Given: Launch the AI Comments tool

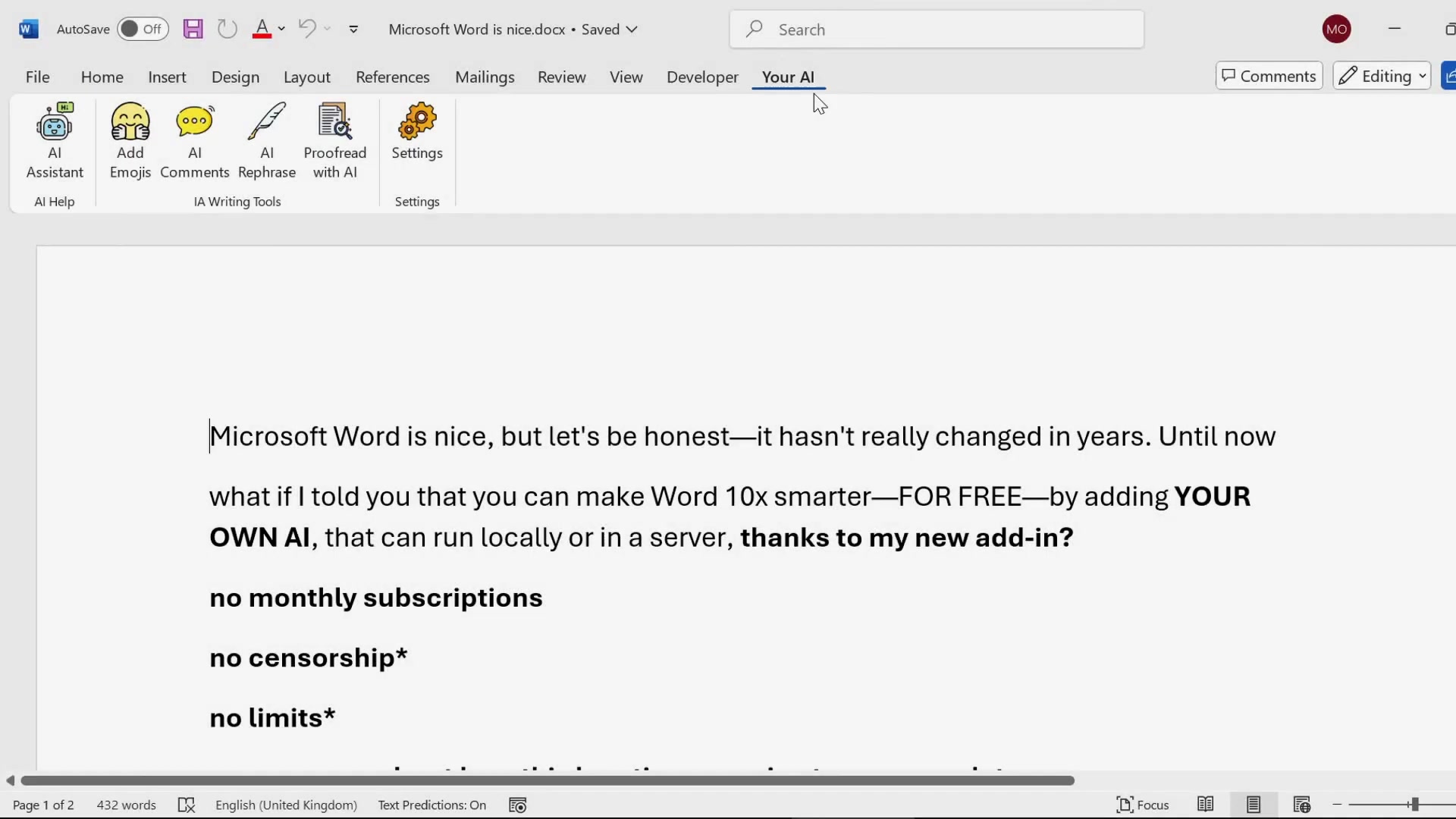Looking at the screenshot, I should (195, 141).
